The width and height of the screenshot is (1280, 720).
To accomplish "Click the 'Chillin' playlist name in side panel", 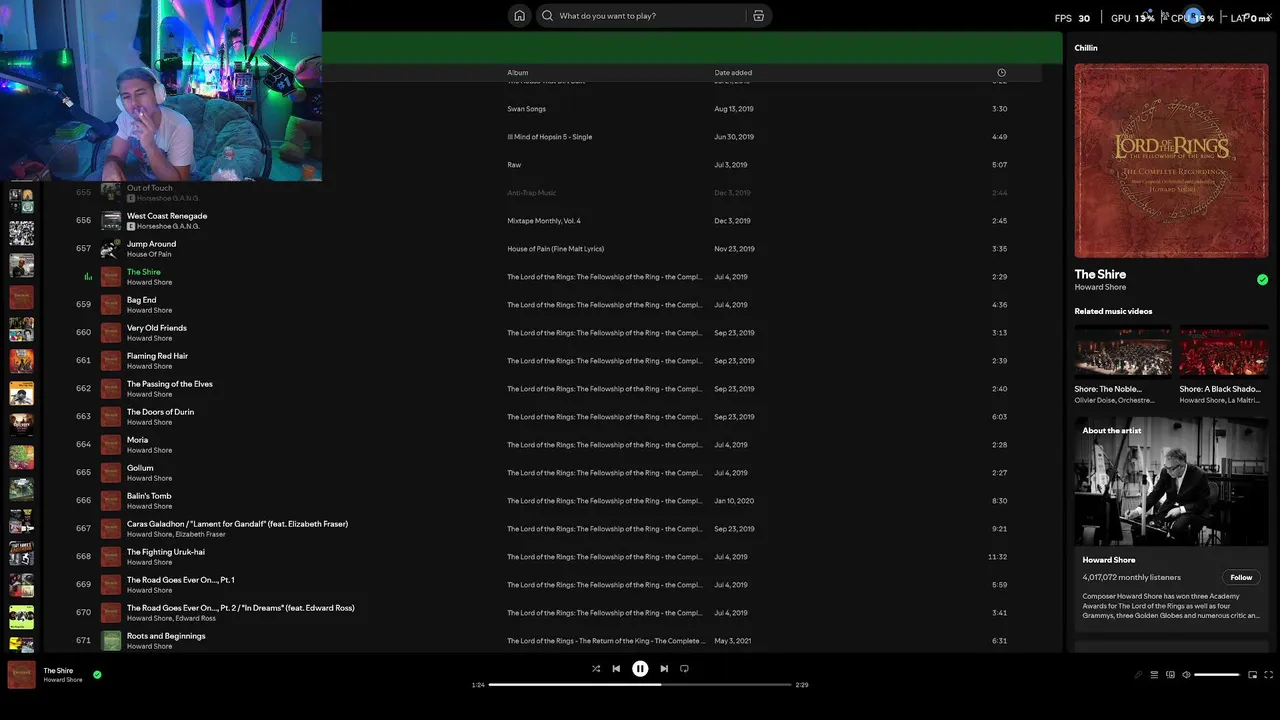I will 1086,48.
